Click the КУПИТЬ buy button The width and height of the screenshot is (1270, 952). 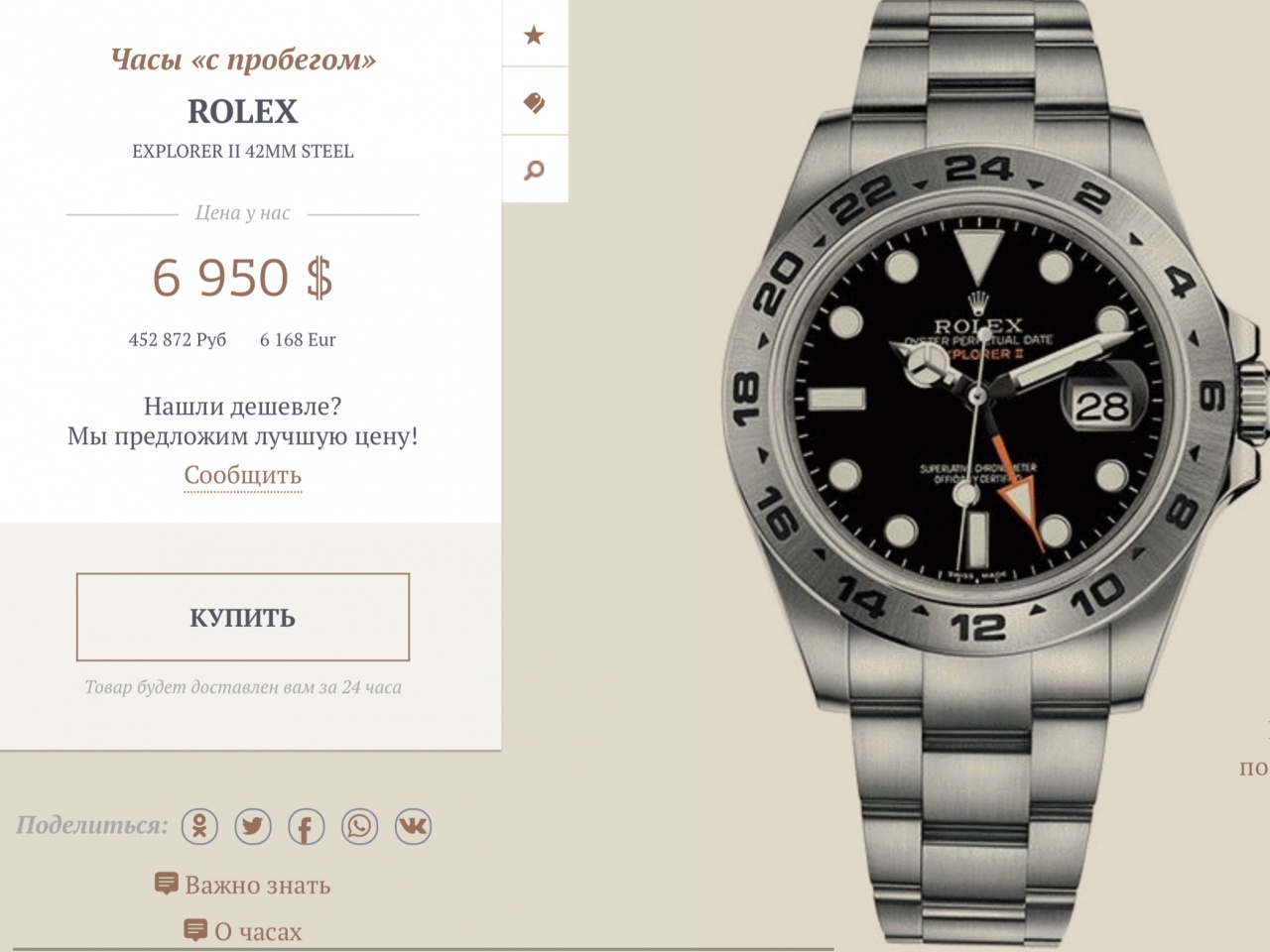pos(243,617)
